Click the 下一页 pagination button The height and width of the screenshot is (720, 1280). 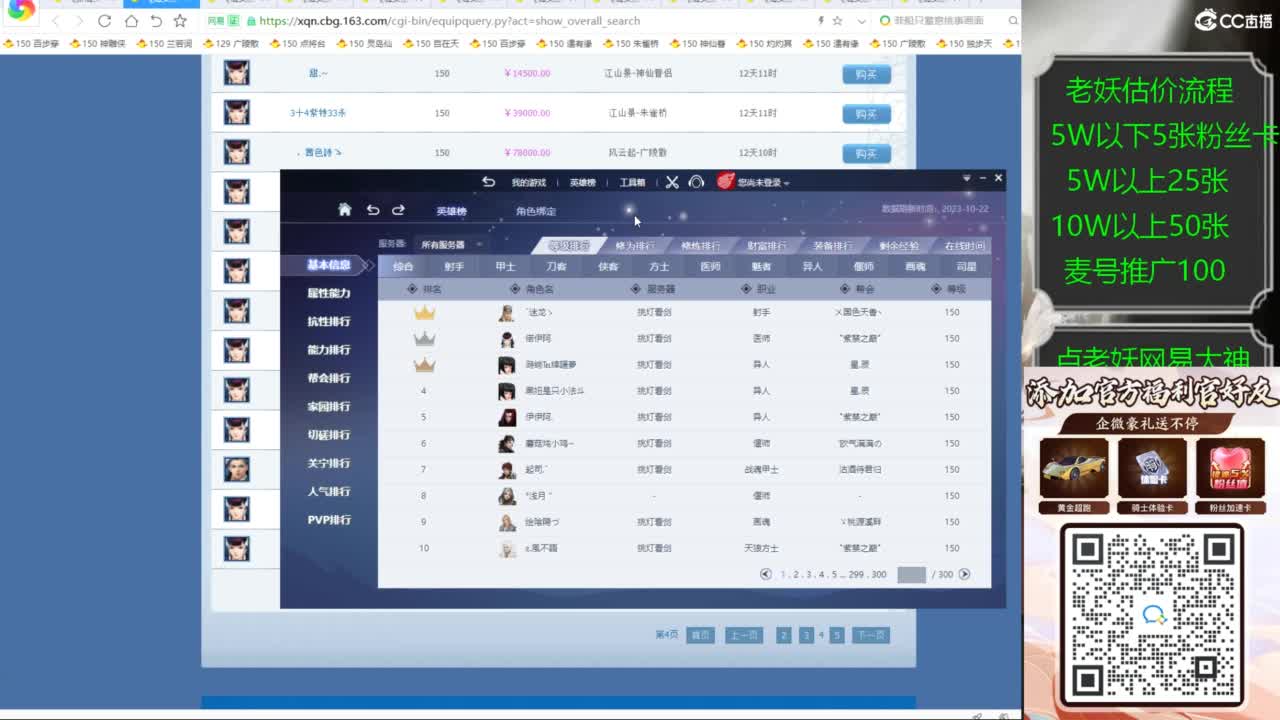(870, 635)
